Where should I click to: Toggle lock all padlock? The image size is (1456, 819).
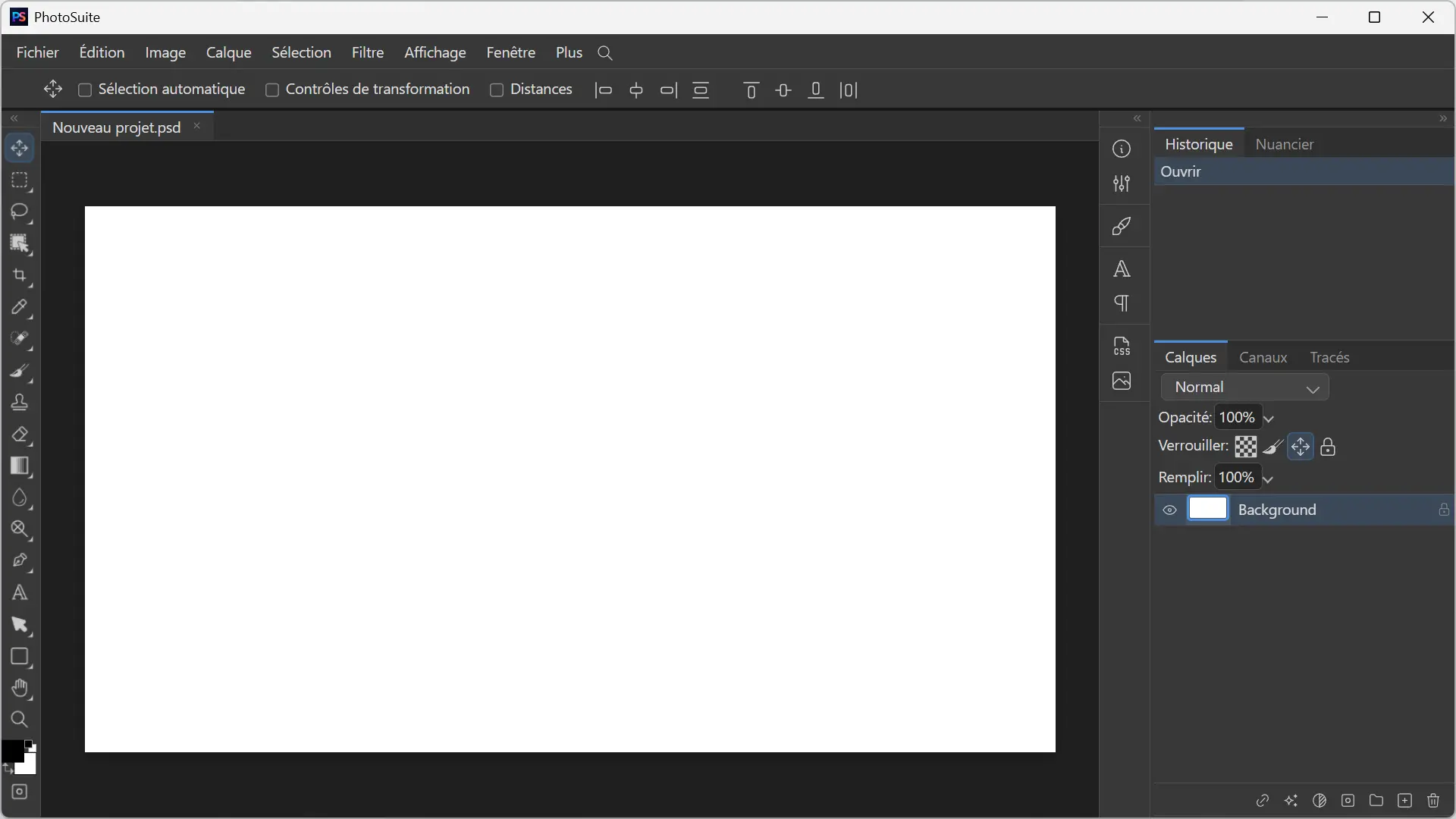tap(1328, 447)
